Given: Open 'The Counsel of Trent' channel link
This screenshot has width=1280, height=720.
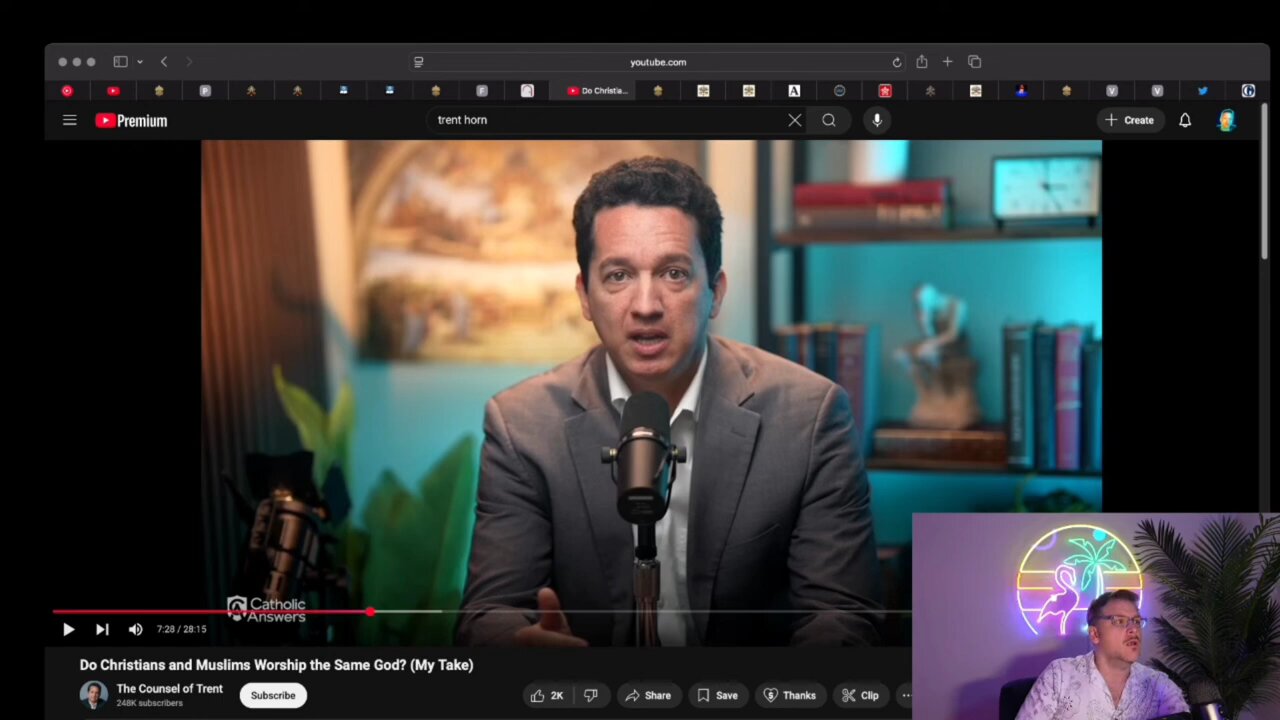Looking at the screenshot, I should point(170,688).
